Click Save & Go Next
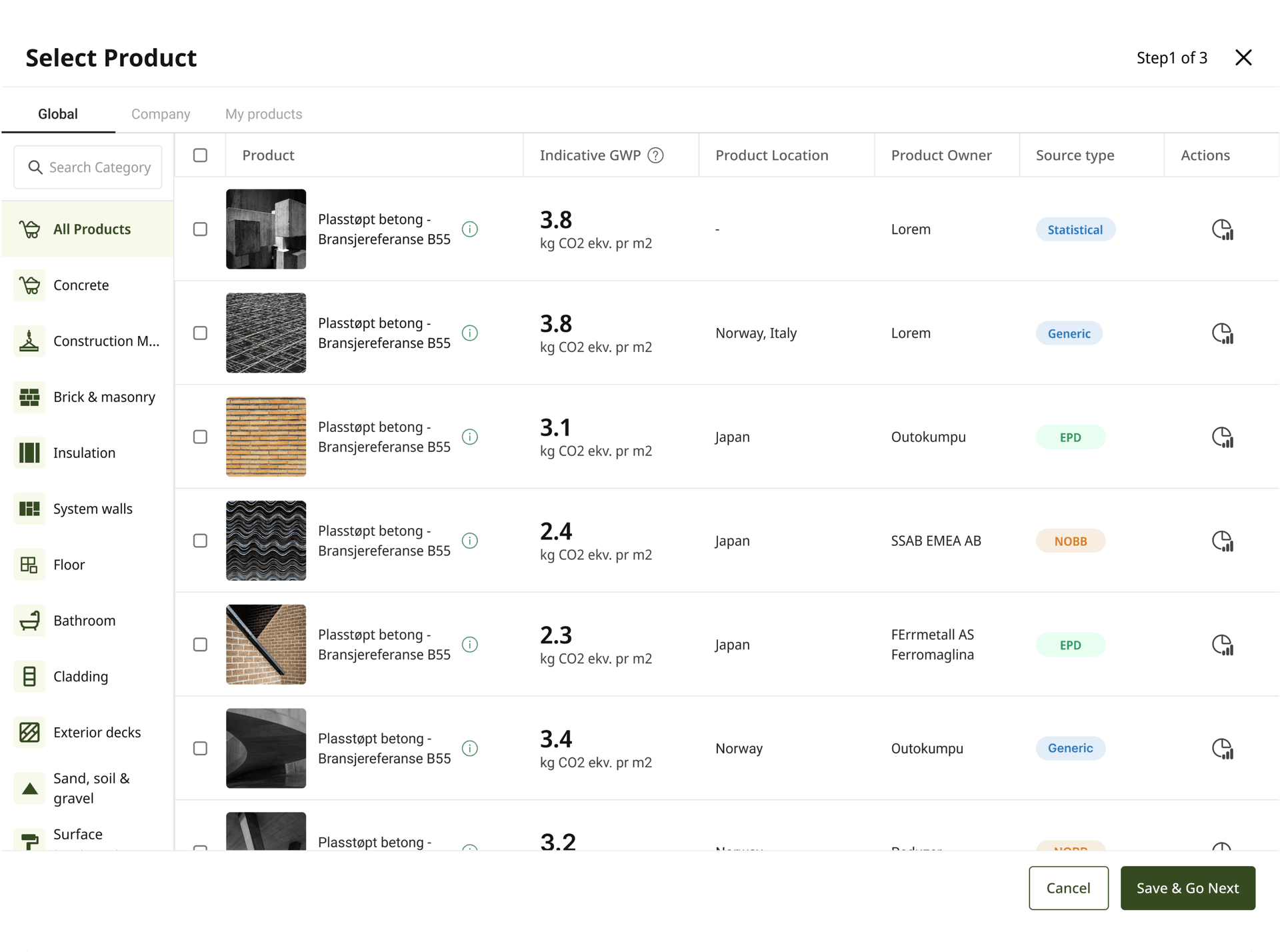The width and height of the screenshot is (1280, 952). 1187,888
